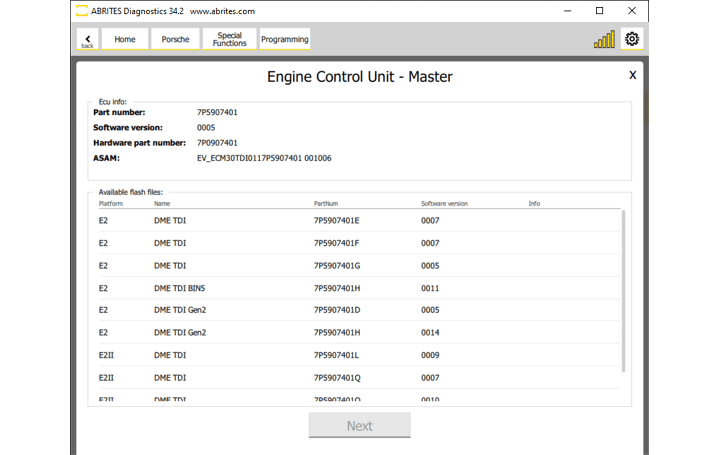Open the Porsche menu
The width and height of the screenshot is (719, 455).
point(175,39)
